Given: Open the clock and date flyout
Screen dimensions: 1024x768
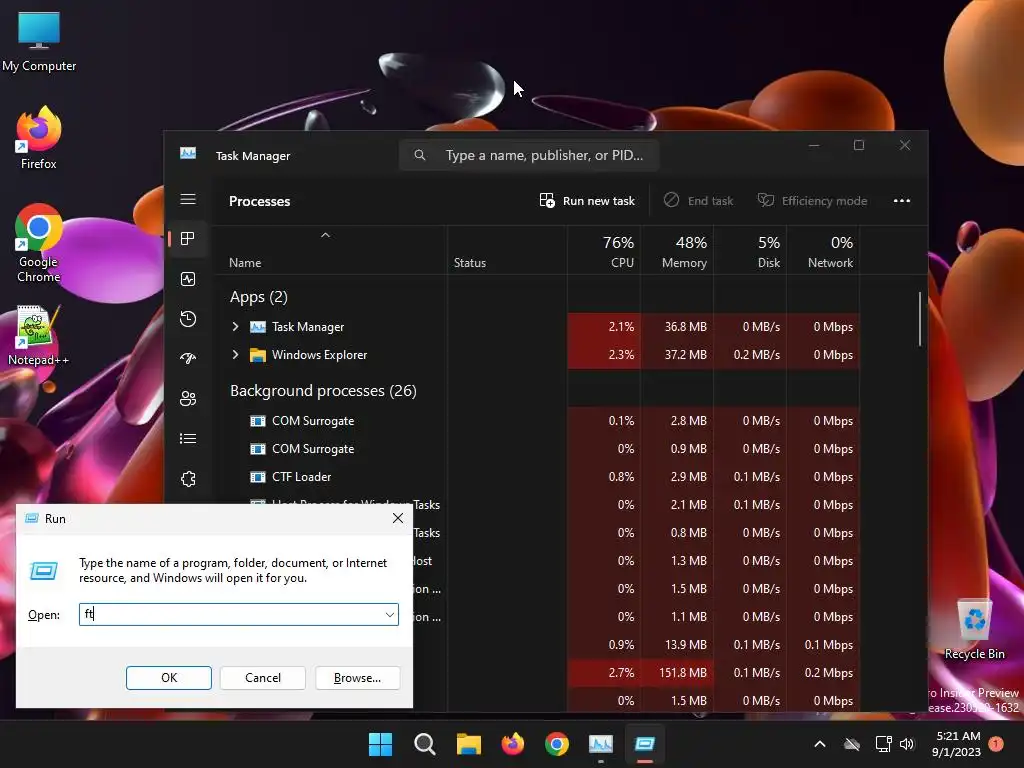Looking at the screenshot, I should pyautogui.click(x=956, y=744).
